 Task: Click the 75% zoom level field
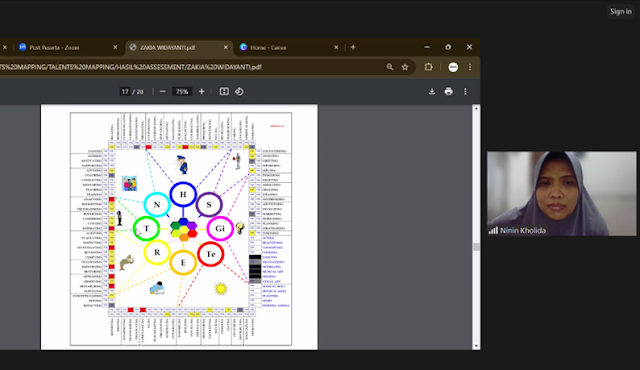(182, 91)
